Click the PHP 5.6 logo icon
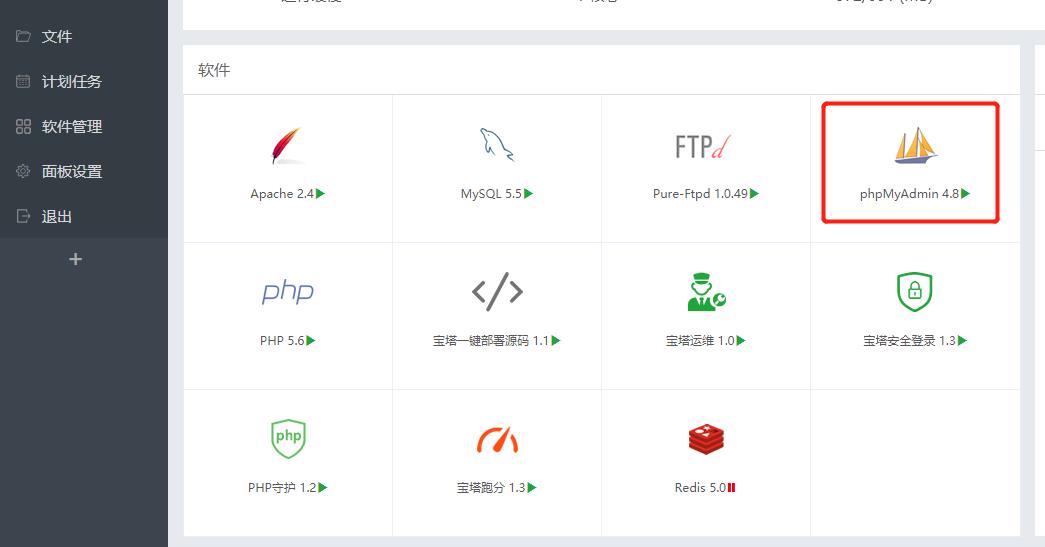This screenshot has height=547, width=1045. 287,292
